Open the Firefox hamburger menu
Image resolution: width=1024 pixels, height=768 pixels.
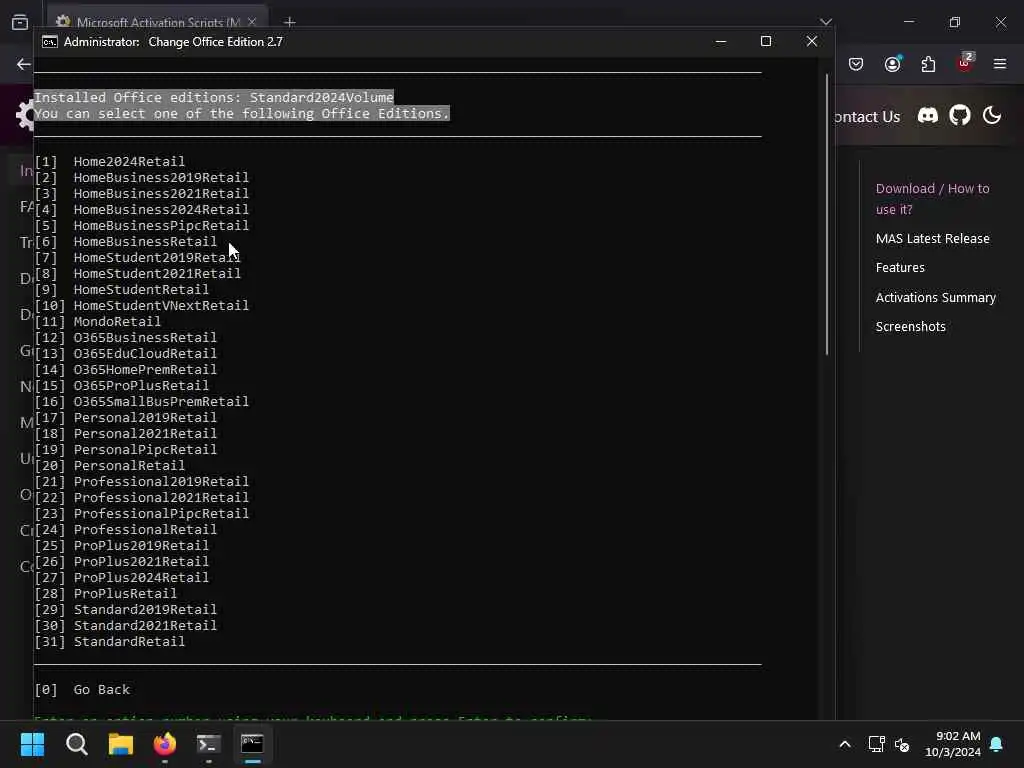1000,64
